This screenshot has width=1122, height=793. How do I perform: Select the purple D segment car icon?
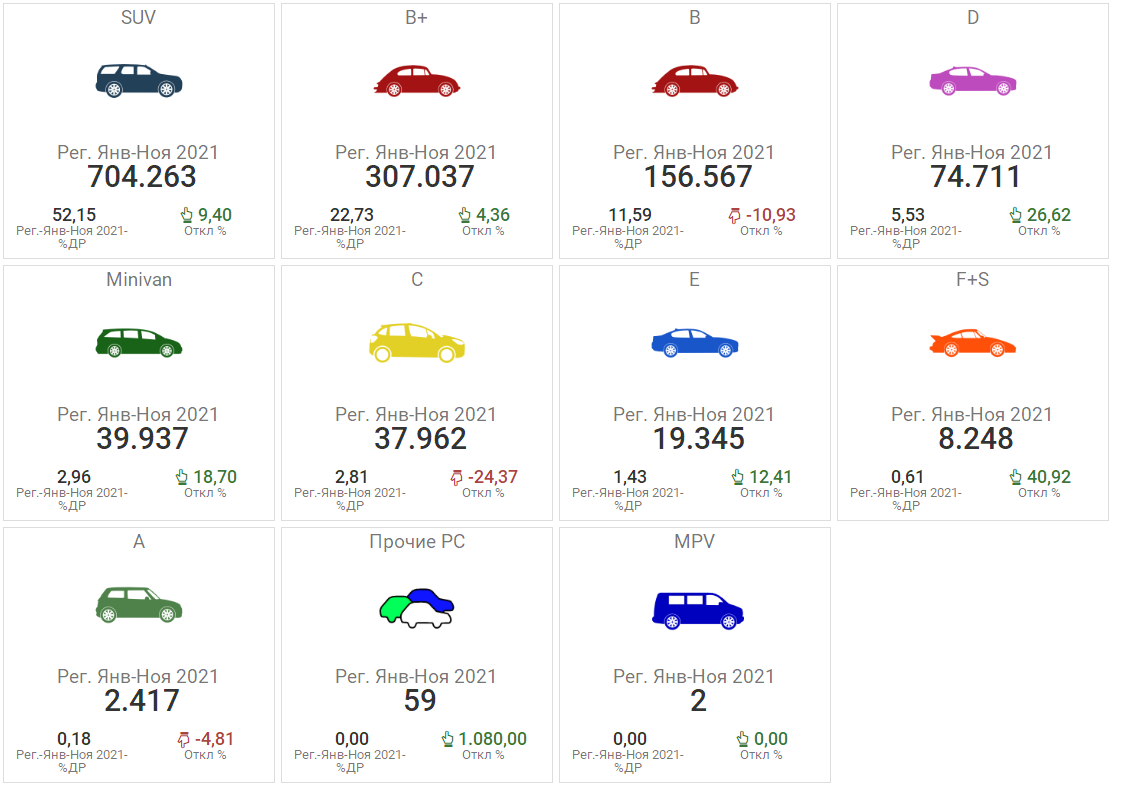(972, 81)
